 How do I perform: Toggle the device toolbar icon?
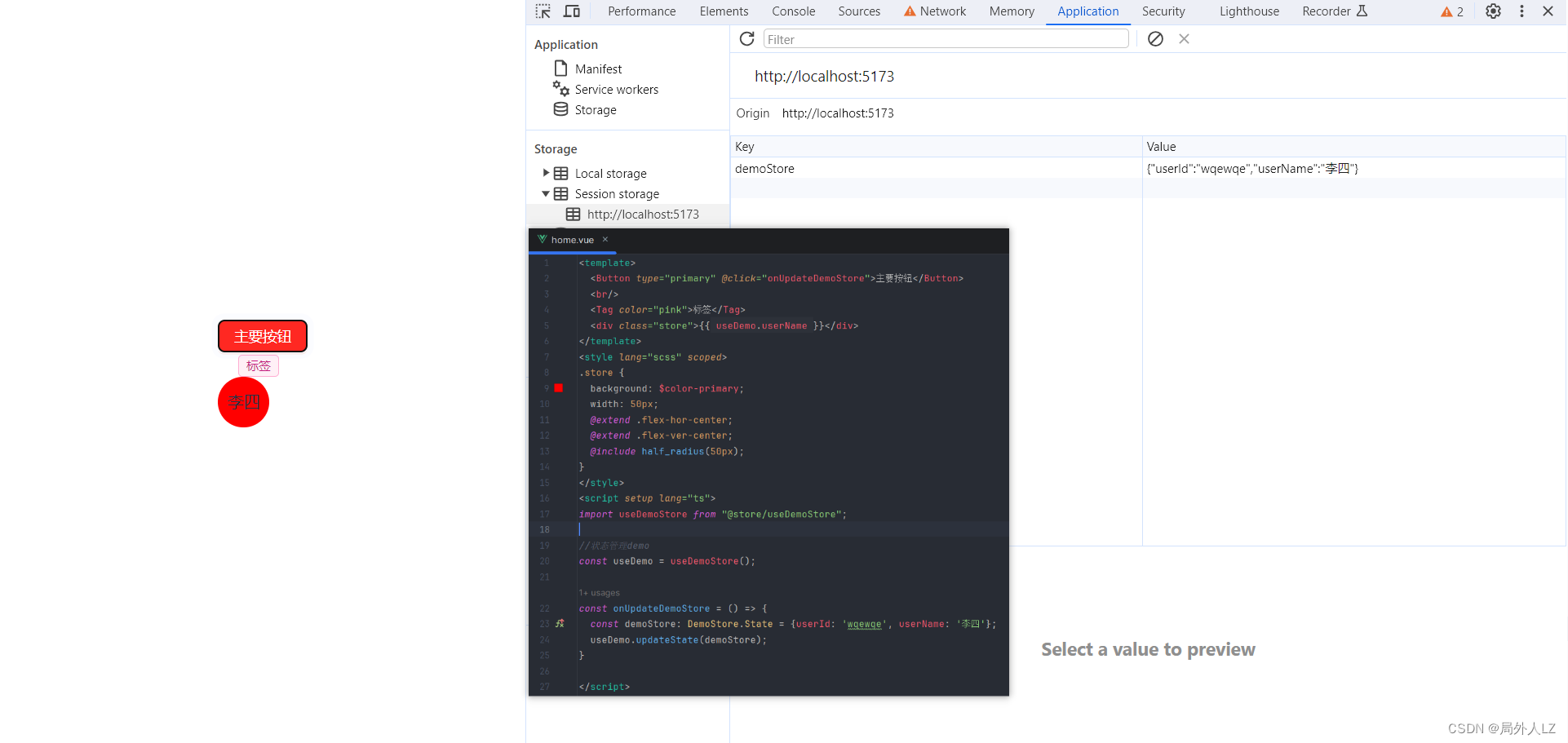(x=572, y=11)
